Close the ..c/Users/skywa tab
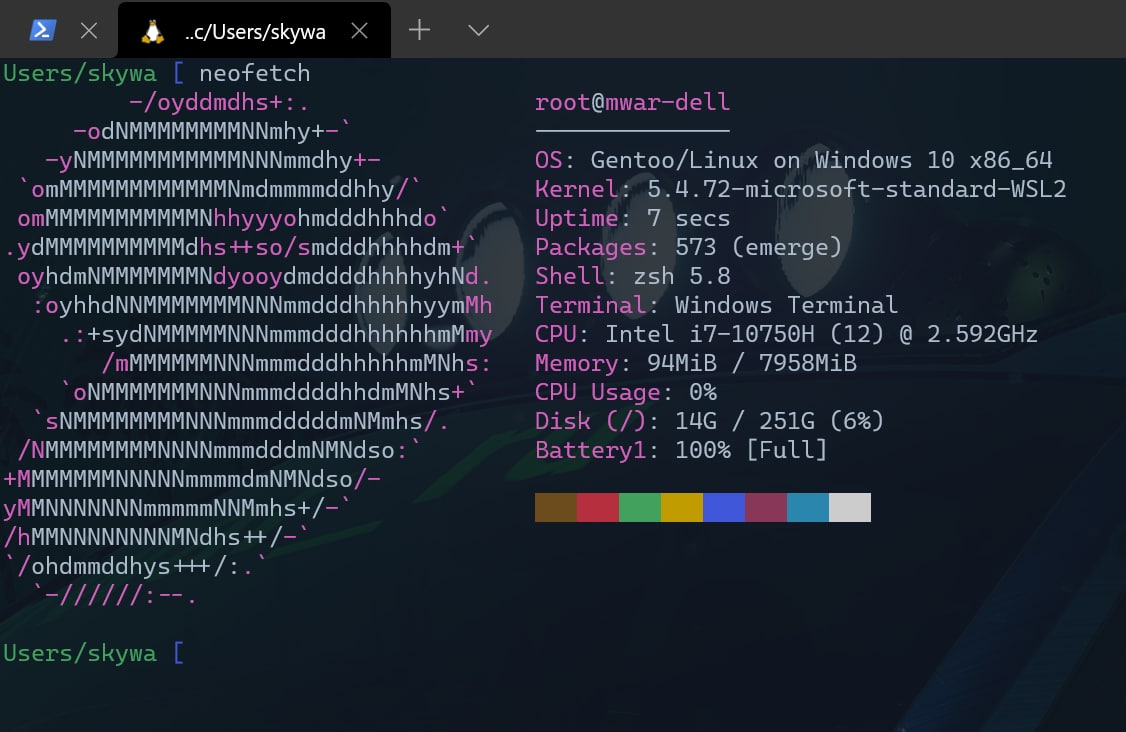The width and height of the screenshot is (1126, 732). (x=359, y=30)
